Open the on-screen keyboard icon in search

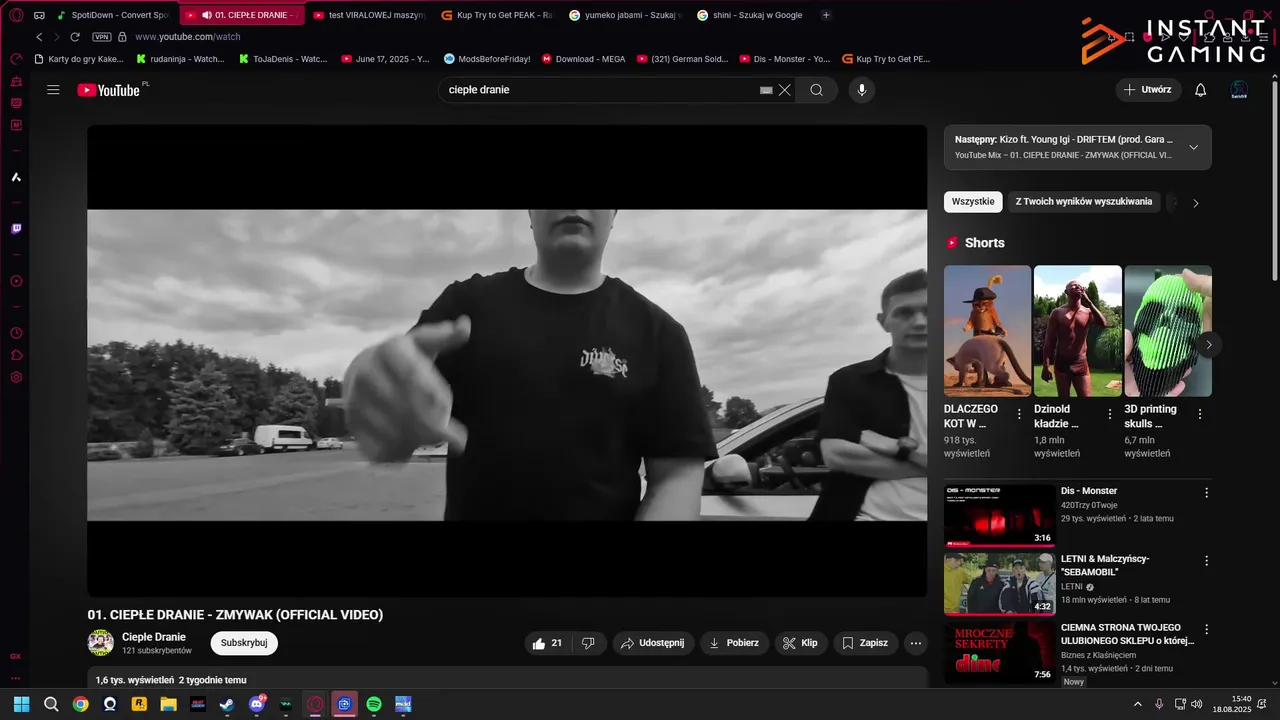[766, 90]
